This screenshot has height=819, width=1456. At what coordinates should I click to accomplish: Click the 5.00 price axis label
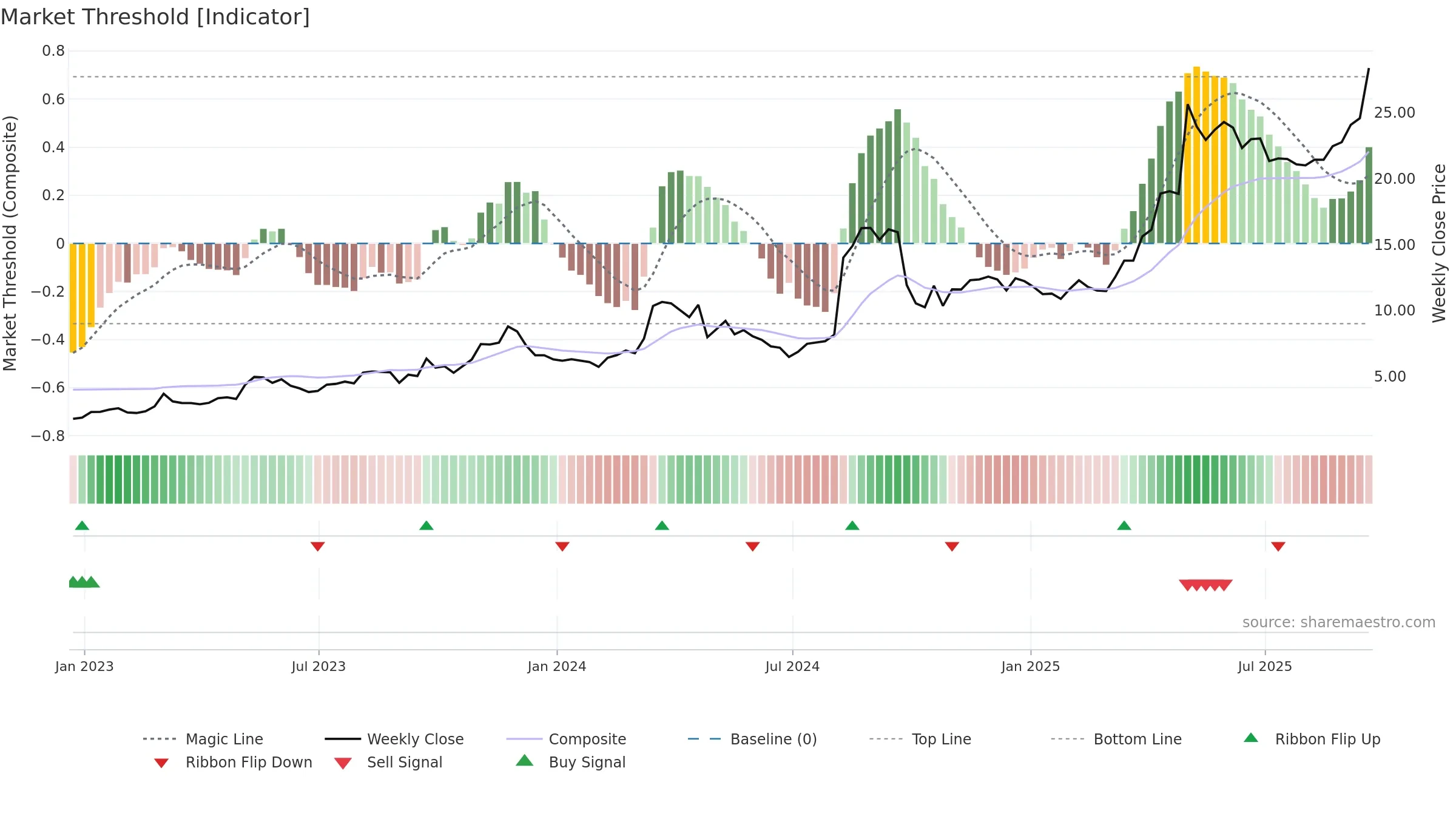[1390, 377]
